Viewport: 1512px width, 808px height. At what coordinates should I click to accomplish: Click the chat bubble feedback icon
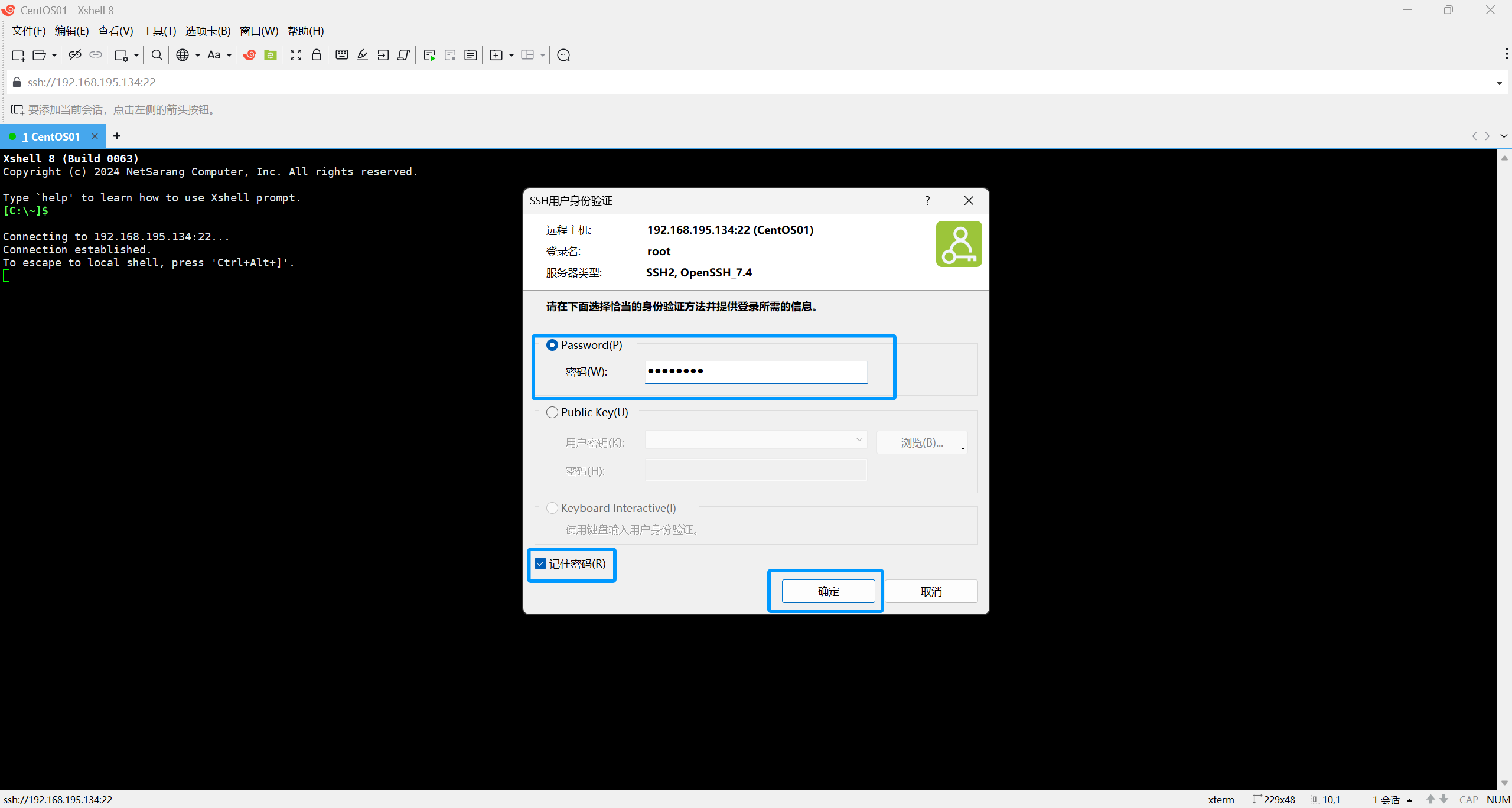coord(563,55)
